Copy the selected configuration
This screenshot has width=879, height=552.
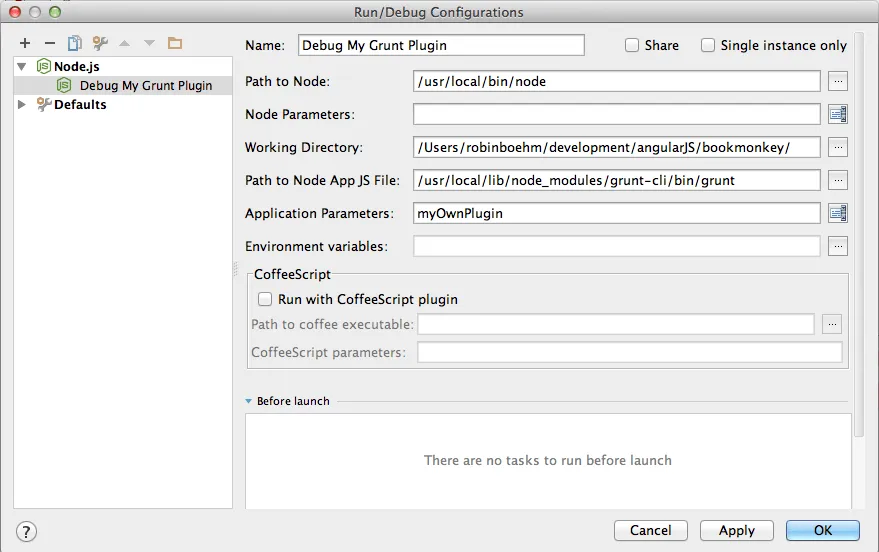click(x=75, y=43)
